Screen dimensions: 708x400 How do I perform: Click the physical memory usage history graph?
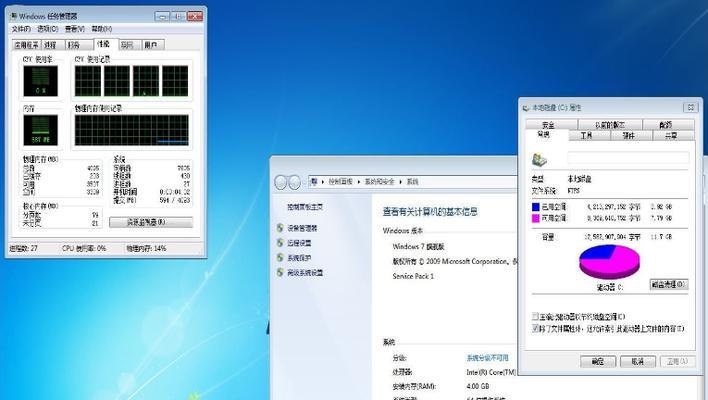pos(131,130)
